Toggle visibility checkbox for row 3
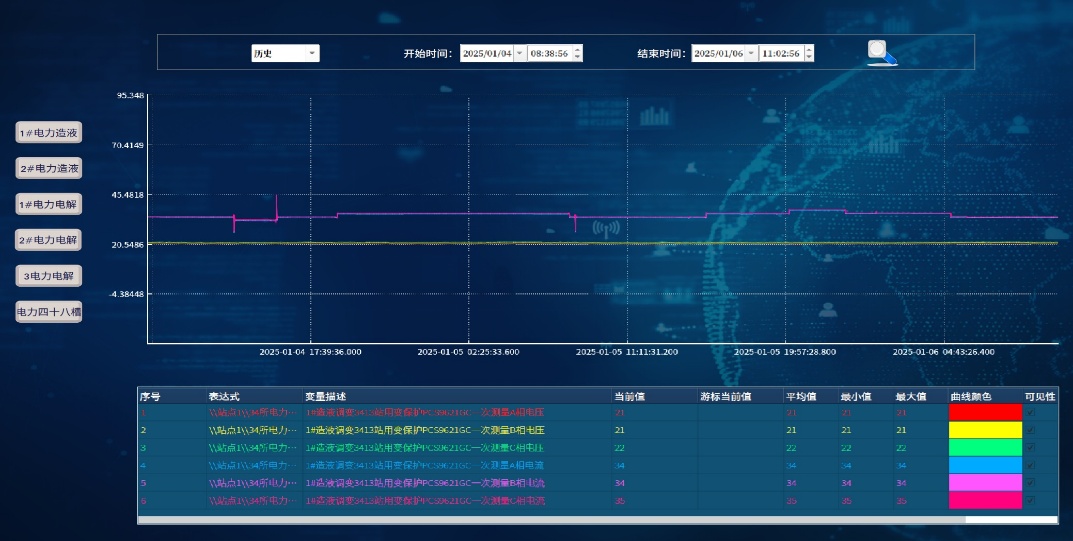Screen dimensions: 1073x541 1031,447
